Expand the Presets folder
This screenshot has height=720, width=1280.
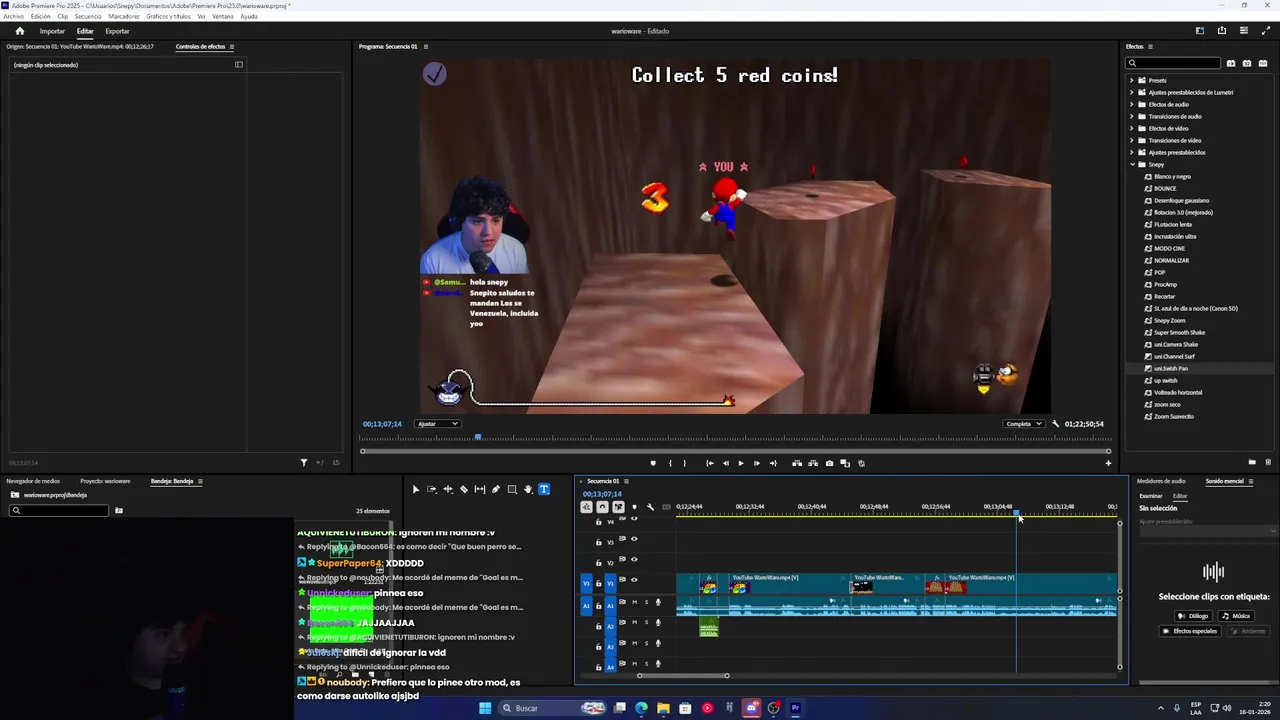point(1132,80)
